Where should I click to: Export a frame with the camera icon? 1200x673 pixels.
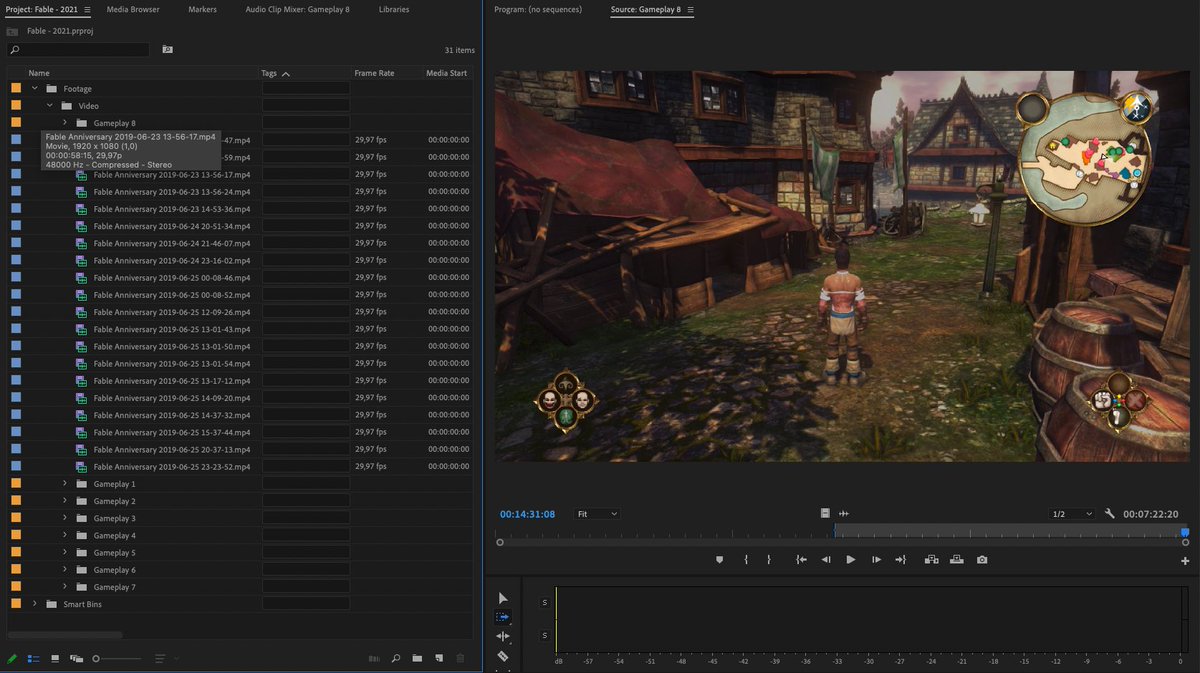982,560
